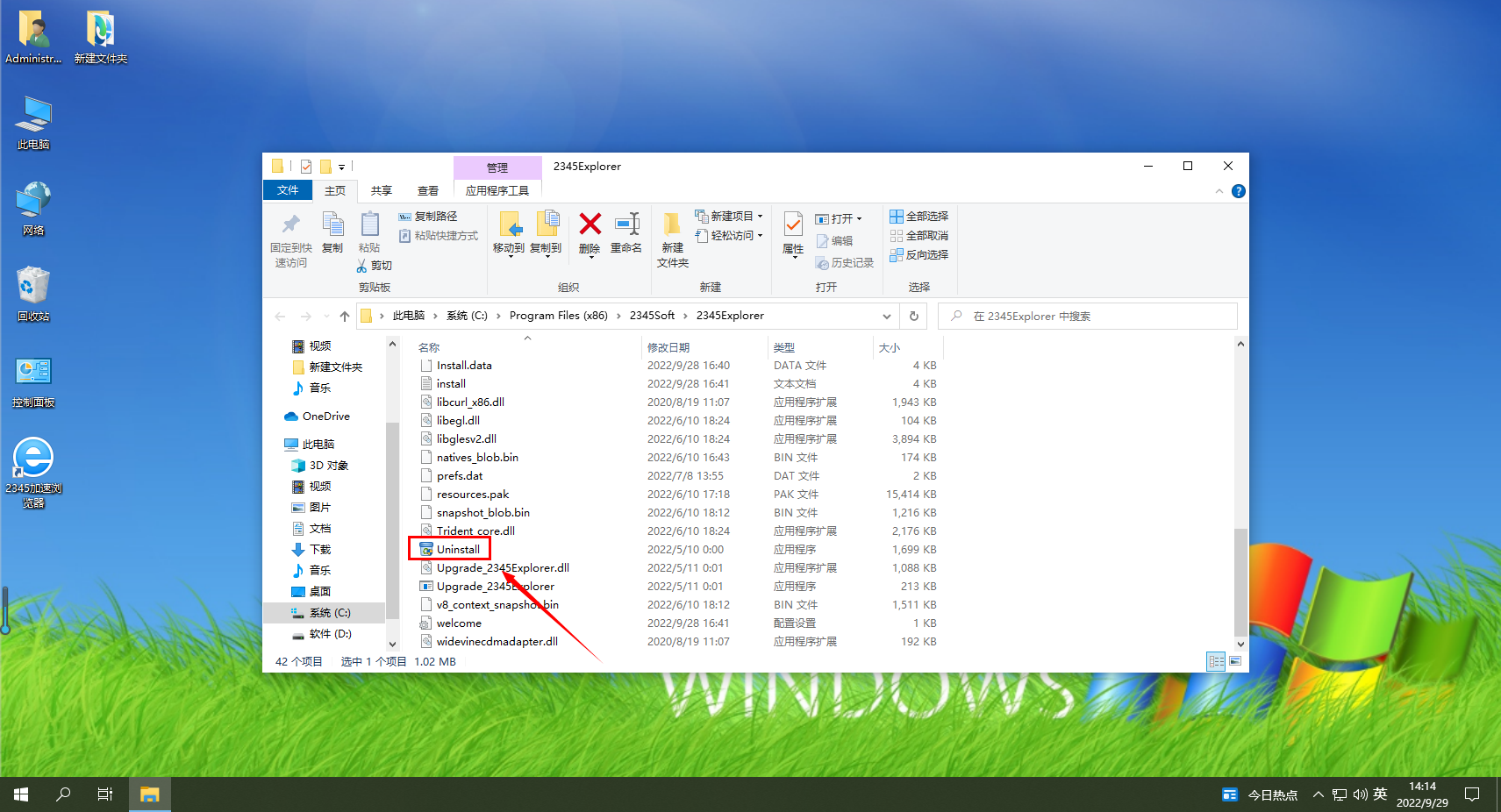Click the Copy to (复制到) icon
This screenshot has height=812, width=1501.
[x=547, y=224]
